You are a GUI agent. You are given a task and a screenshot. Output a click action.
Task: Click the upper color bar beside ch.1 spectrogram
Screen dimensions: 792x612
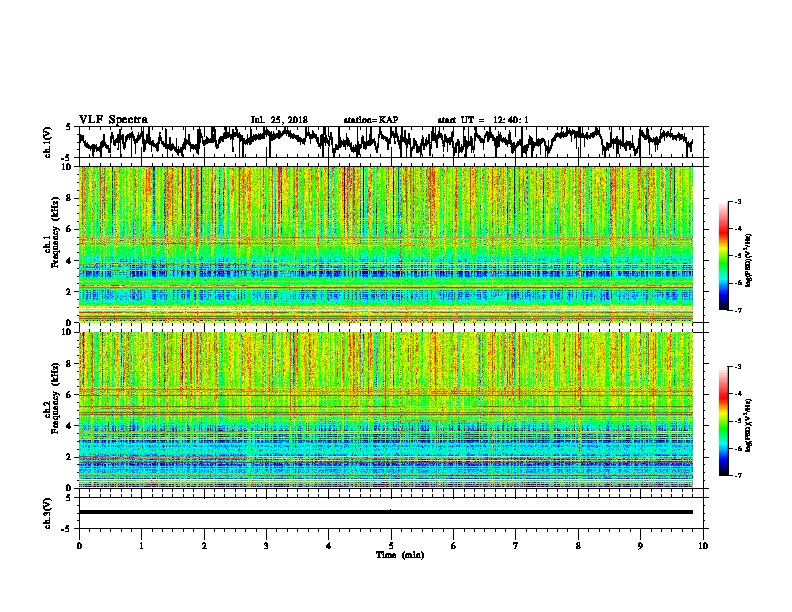coord(724,256)
